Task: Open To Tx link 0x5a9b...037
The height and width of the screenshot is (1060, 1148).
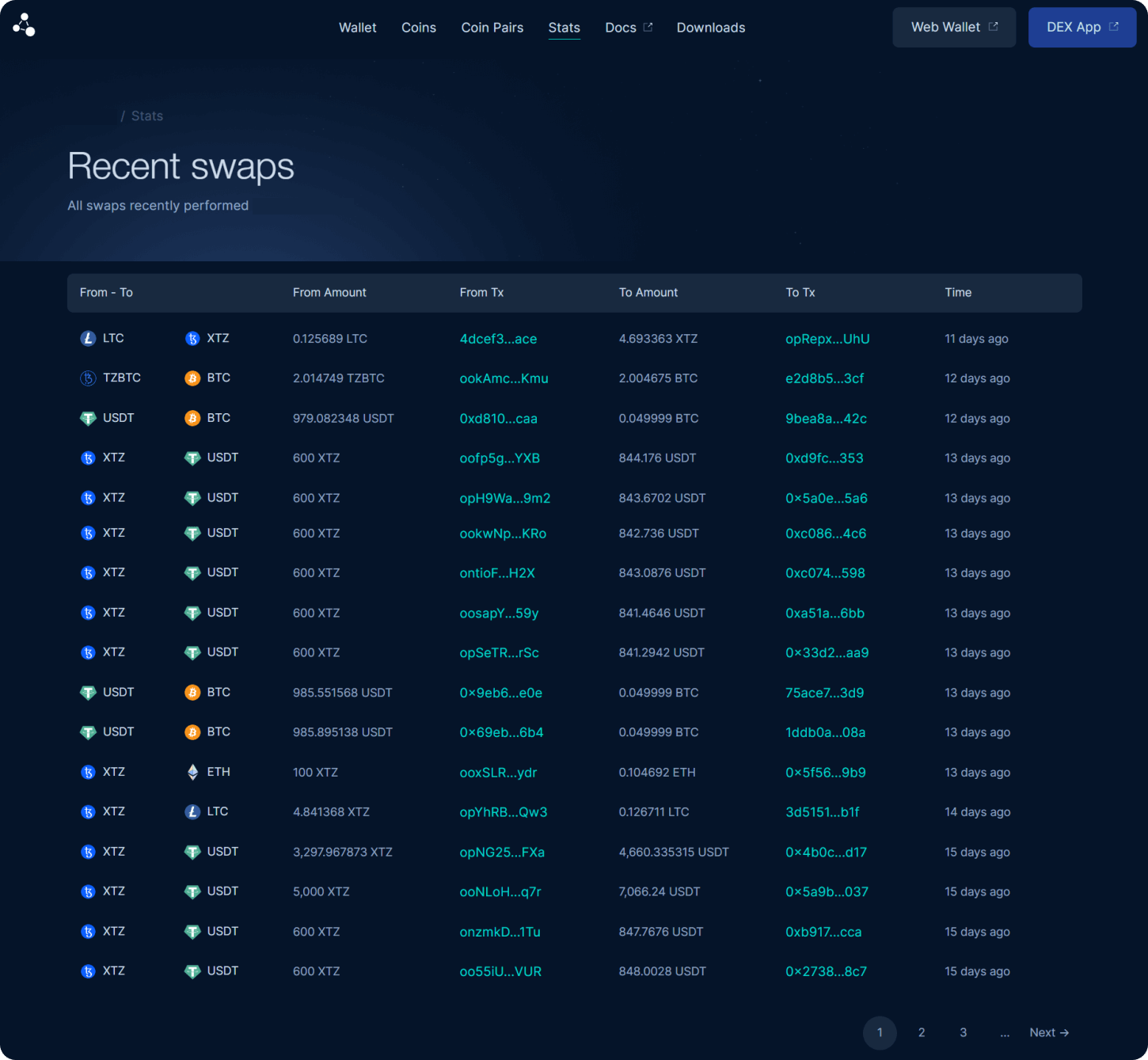Action: [827, 892]
